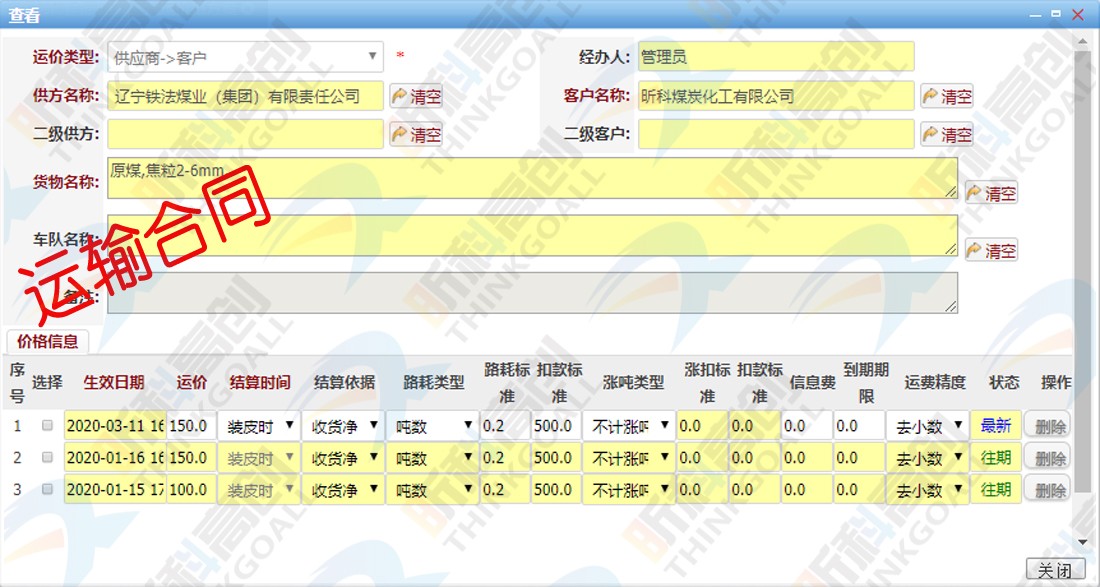Click the 二级客户 input field

(x=777, y=134)
